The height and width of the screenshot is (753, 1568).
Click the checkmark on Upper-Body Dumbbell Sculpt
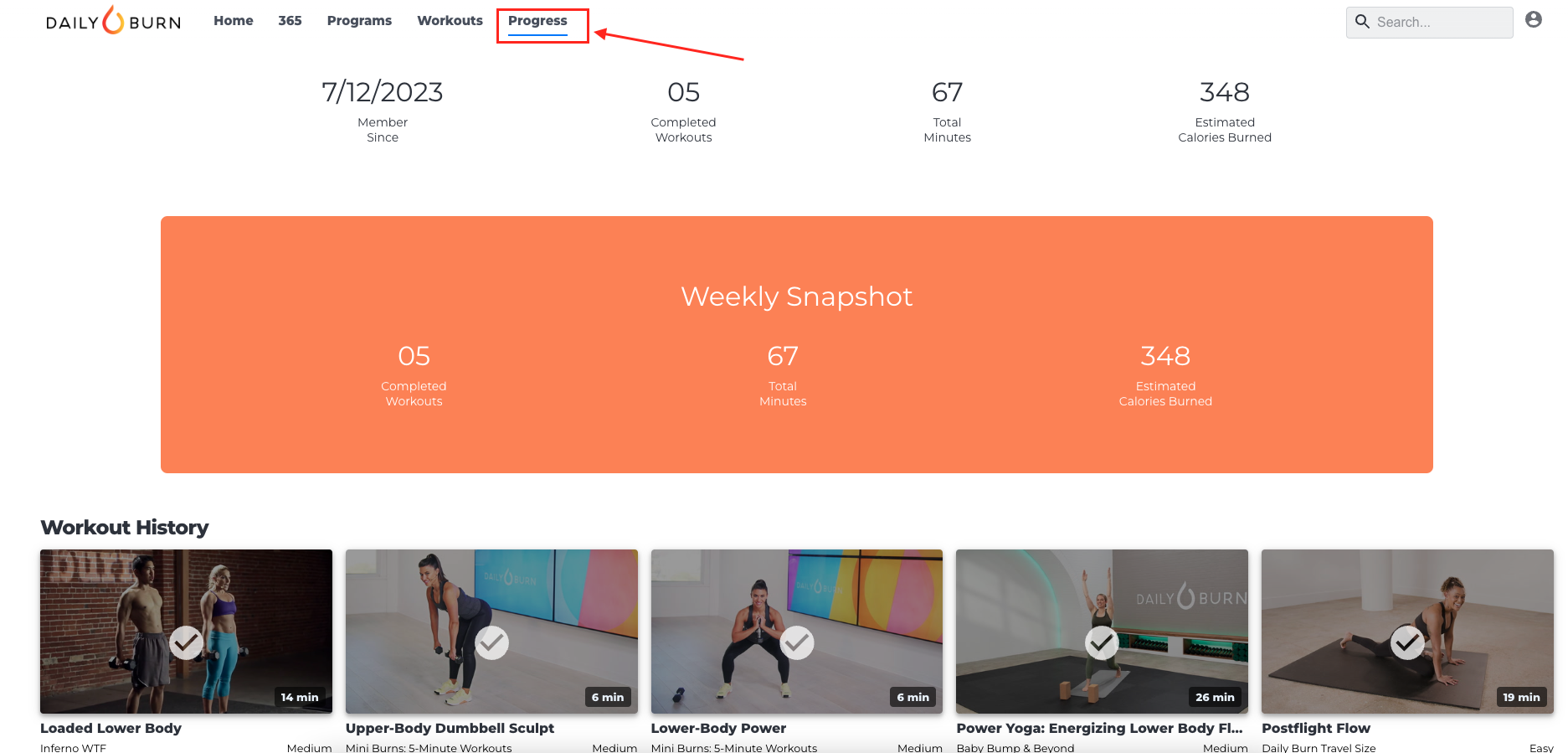(x=491, y=642)
